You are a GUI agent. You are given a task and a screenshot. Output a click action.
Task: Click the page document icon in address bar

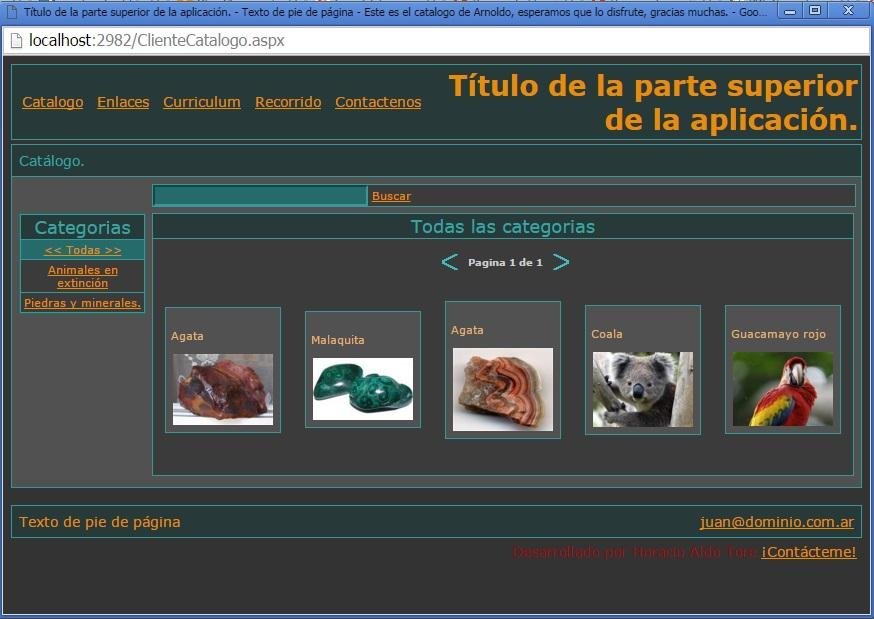click(x=18, y=40)
